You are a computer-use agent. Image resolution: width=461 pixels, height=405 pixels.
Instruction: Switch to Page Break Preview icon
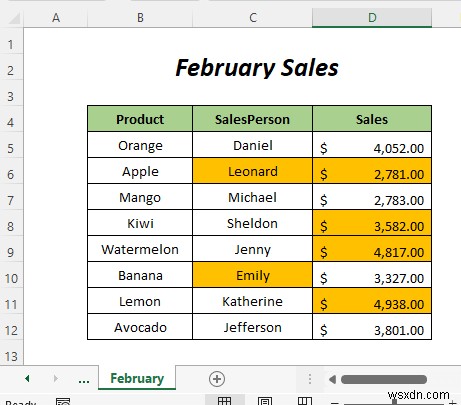pyautogui.click(x=305, y=401)
